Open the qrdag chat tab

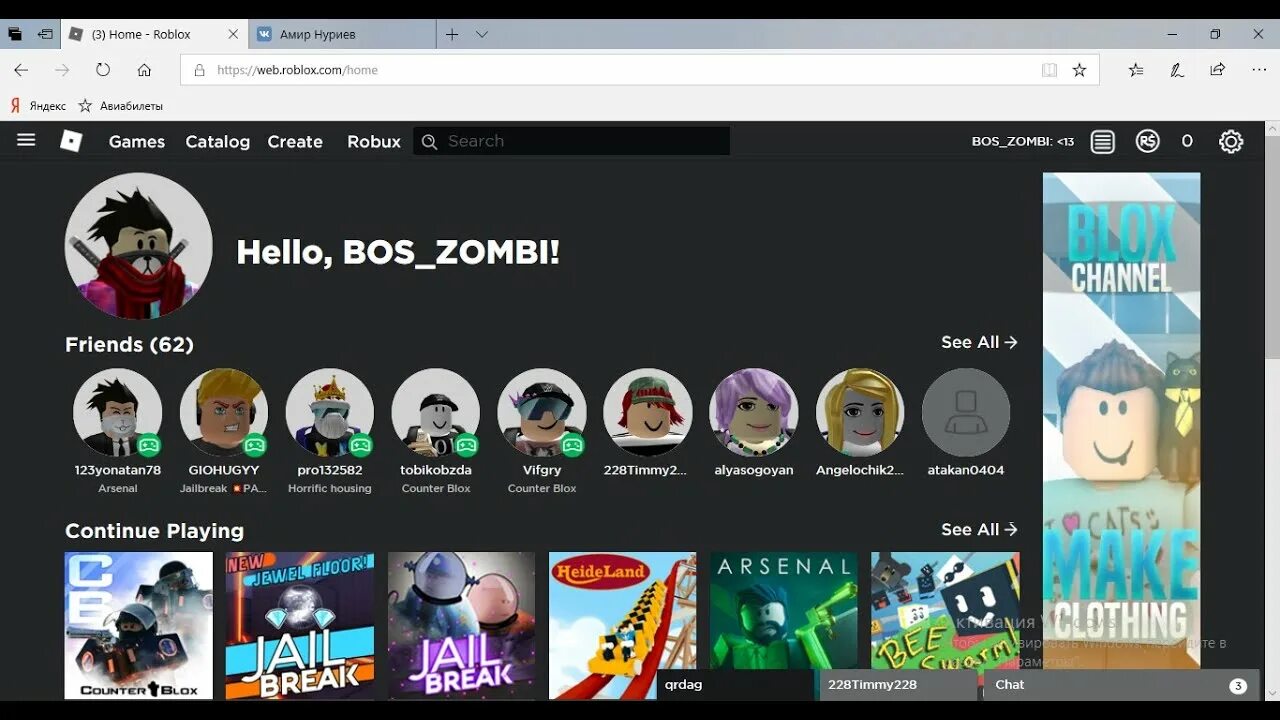point(735,685)
